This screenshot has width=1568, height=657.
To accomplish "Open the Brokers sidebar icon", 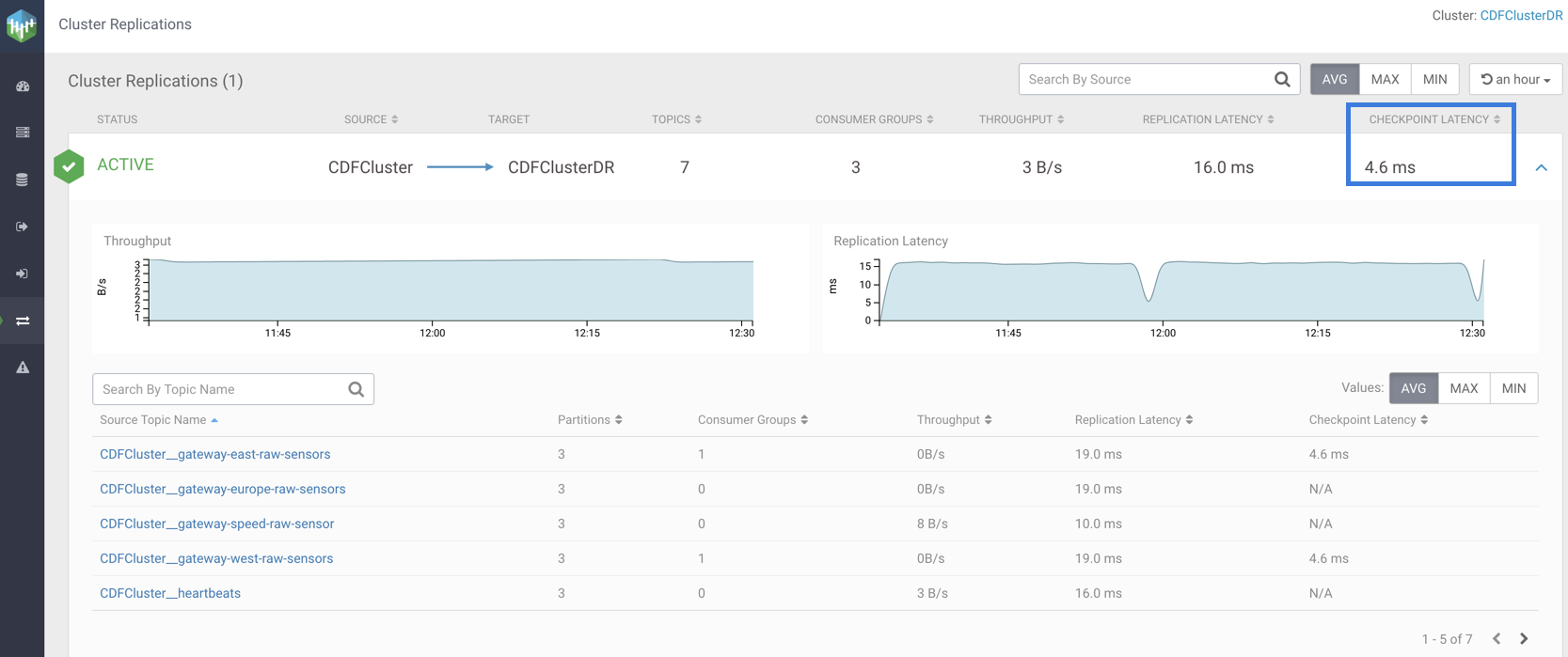I will point(23,133).
